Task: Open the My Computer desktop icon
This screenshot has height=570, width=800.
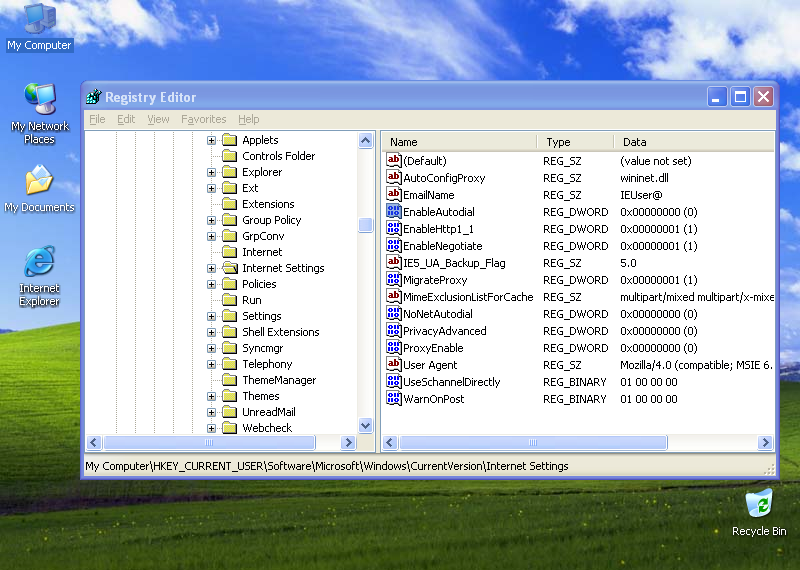Action: tap(39, 27)
